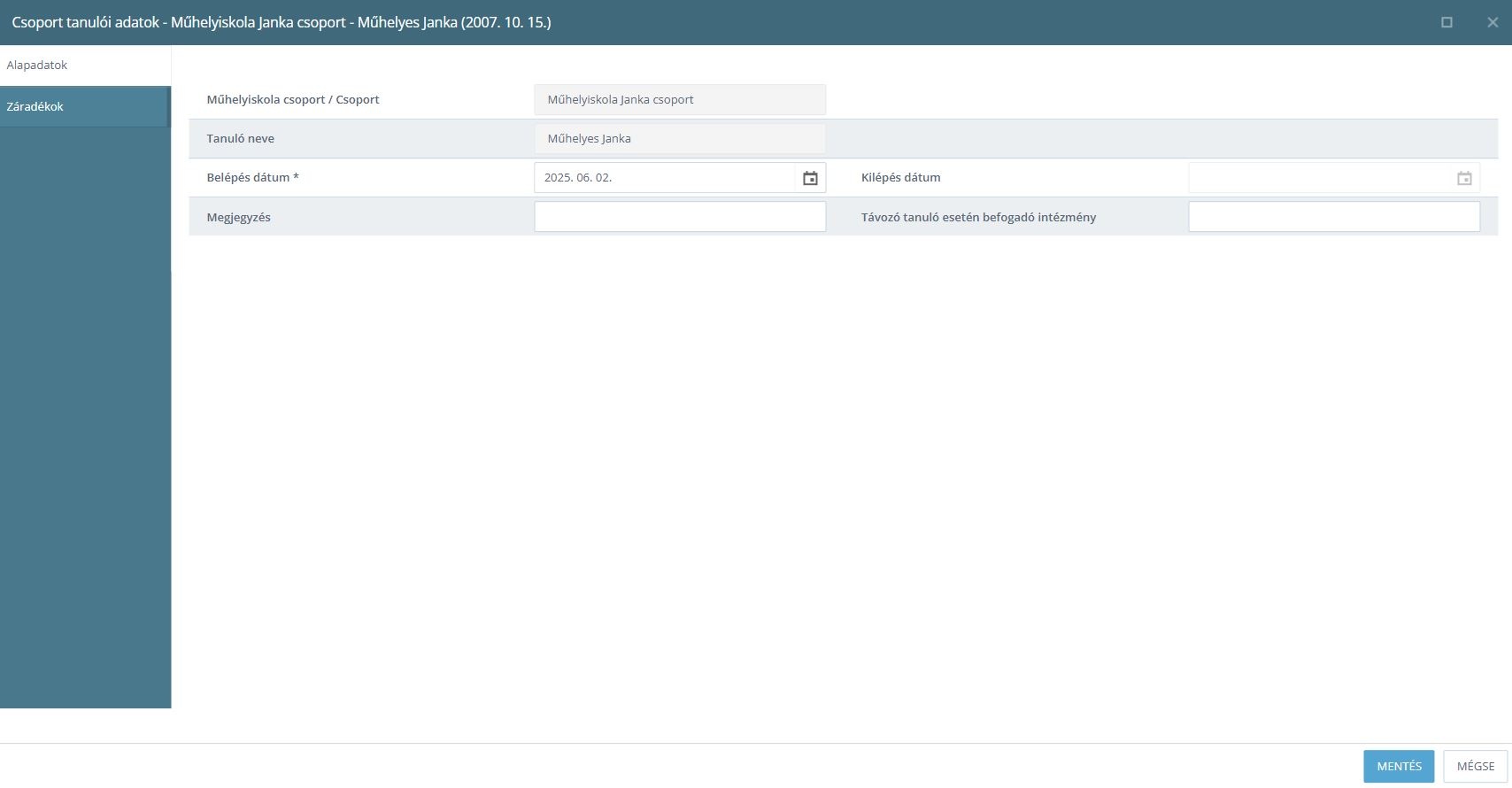Save changes with the MENTÉS button

[x=1399, y=766]
